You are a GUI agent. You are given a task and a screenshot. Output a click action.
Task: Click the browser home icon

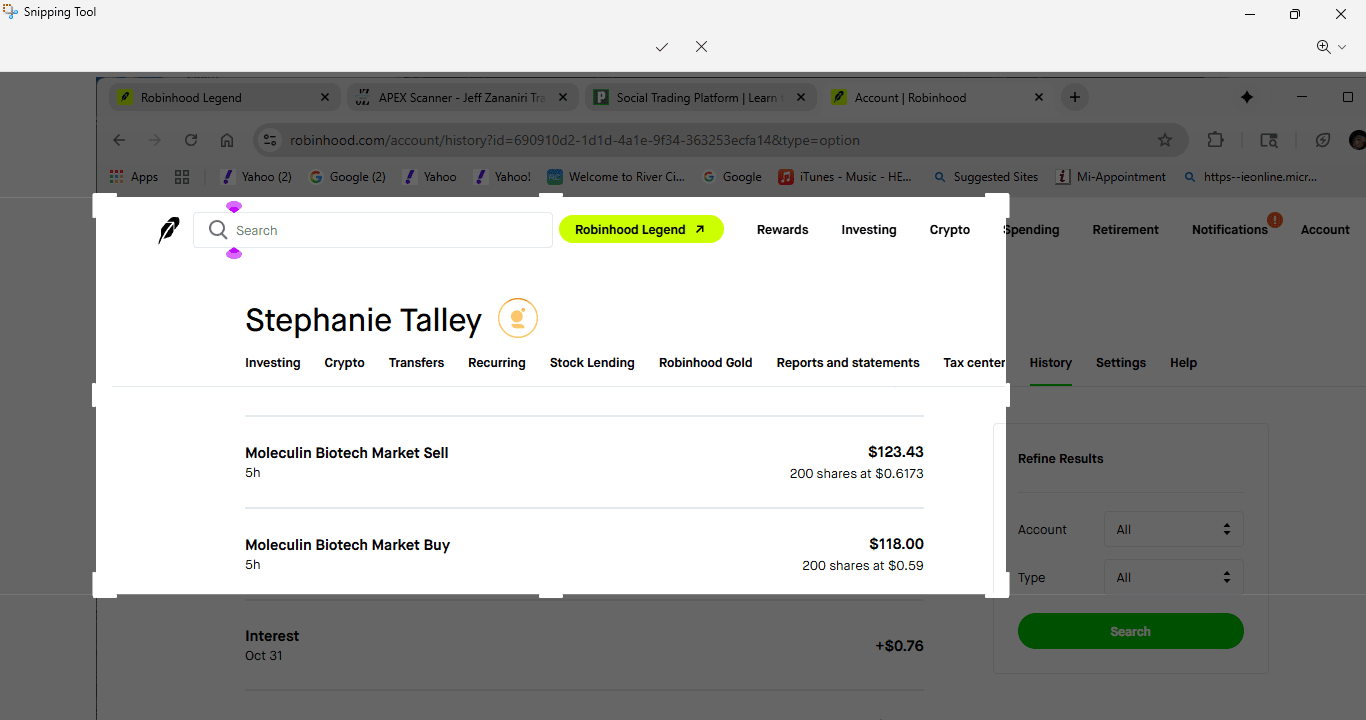[227, 141]
